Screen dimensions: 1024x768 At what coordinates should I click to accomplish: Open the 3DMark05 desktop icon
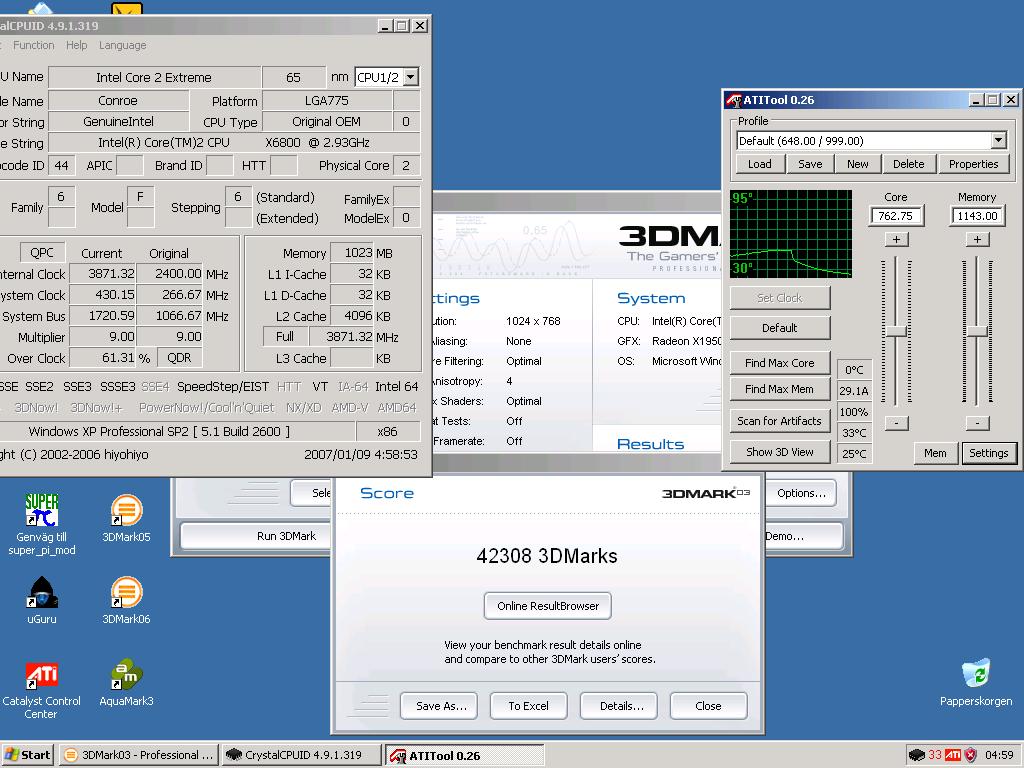tap(126, 519)
